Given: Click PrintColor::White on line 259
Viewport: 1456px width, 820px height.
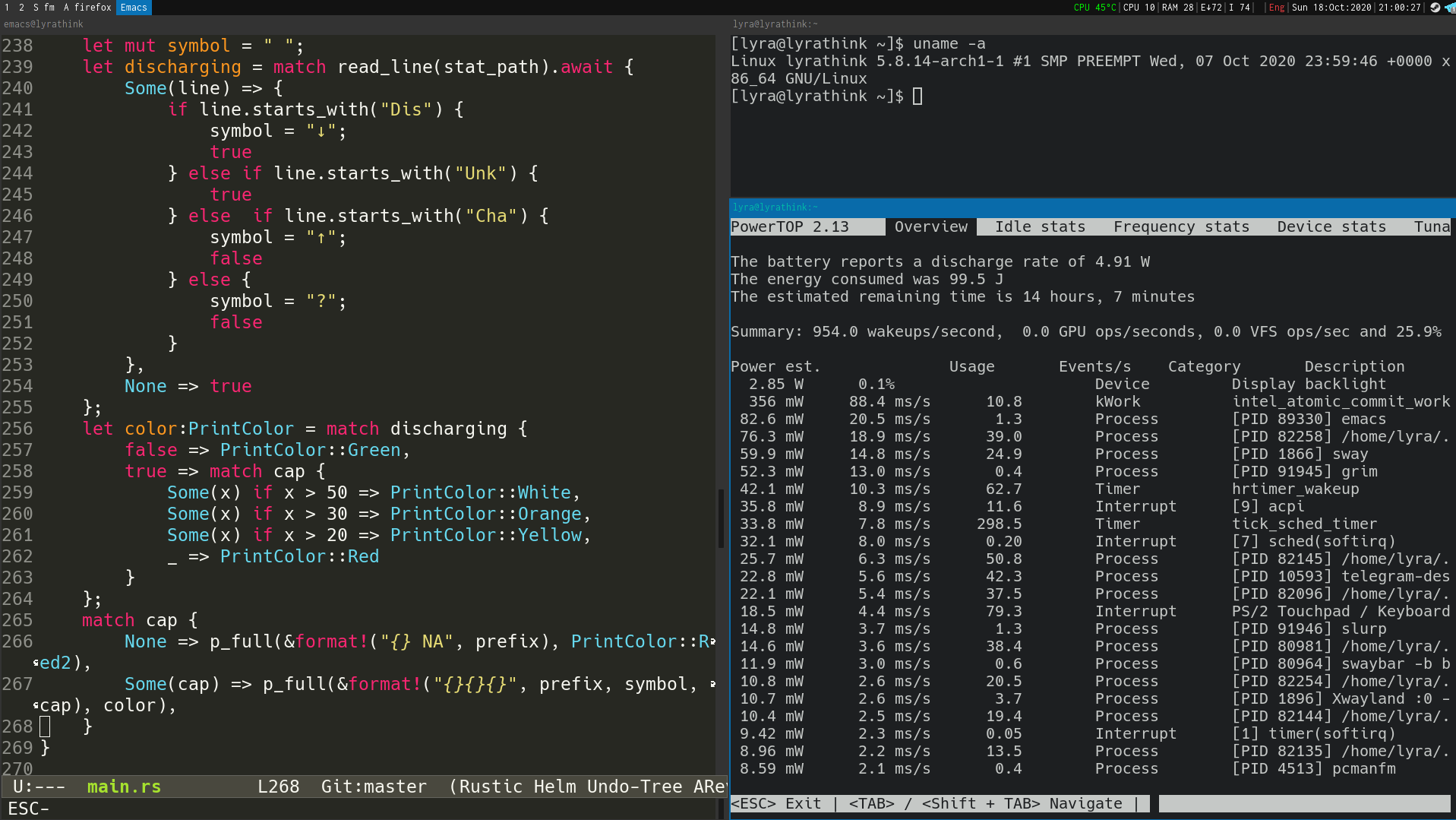Looking at the screenshot, I should [480, 492].
